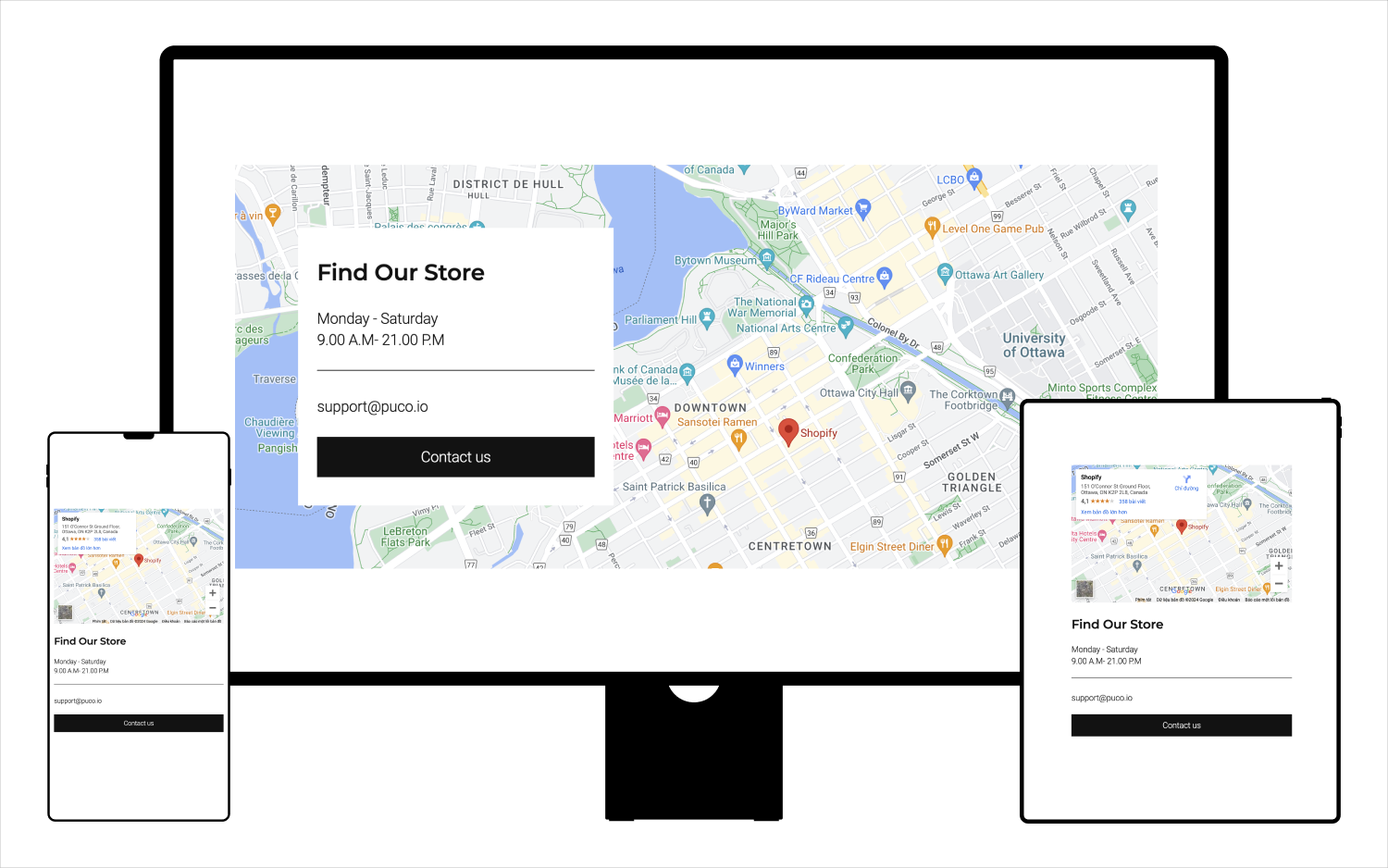Image resolution: width=1388 pixels, height=868 pixels.
Task: Open the 358 reviews link on phone map
Action: click(105, 539)
